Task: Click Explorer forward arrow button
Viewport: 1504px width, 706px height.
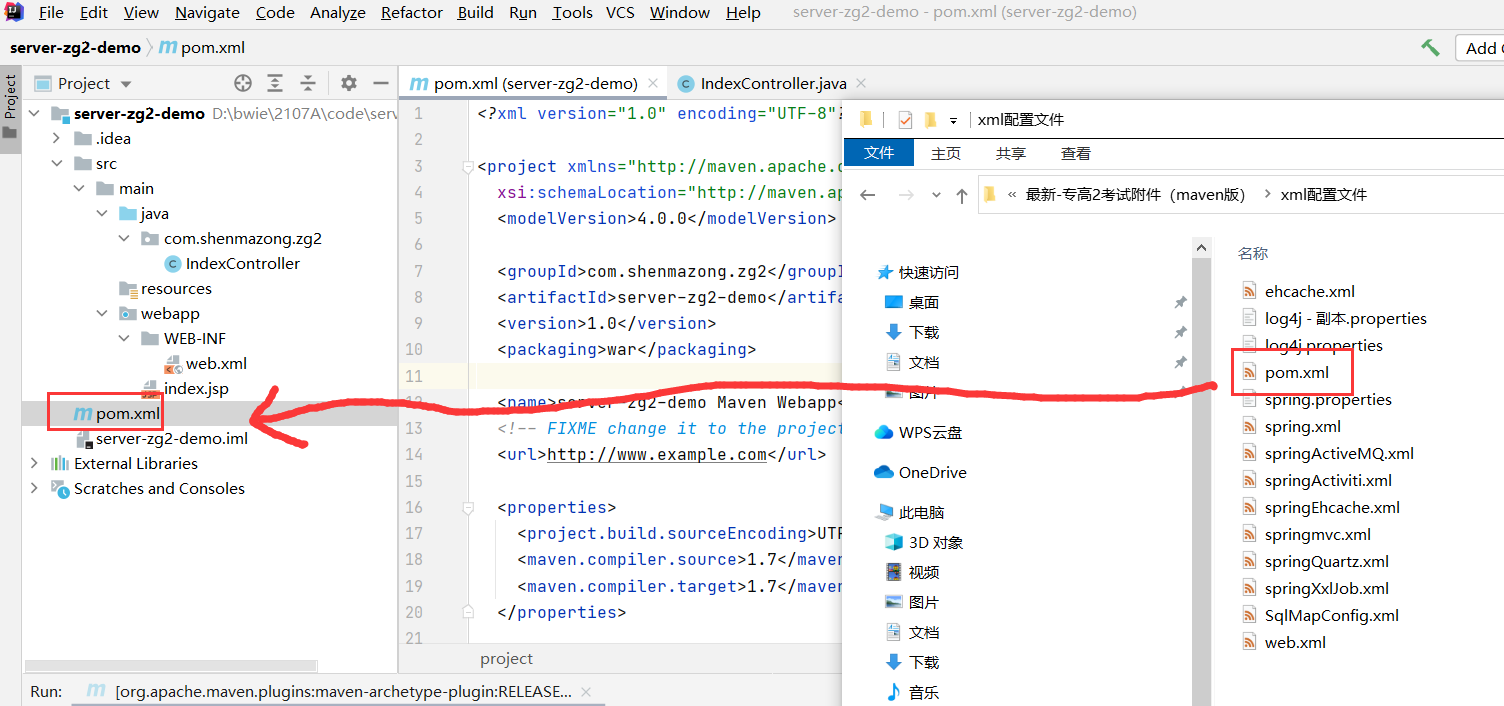Action: [x=906, y=195]
